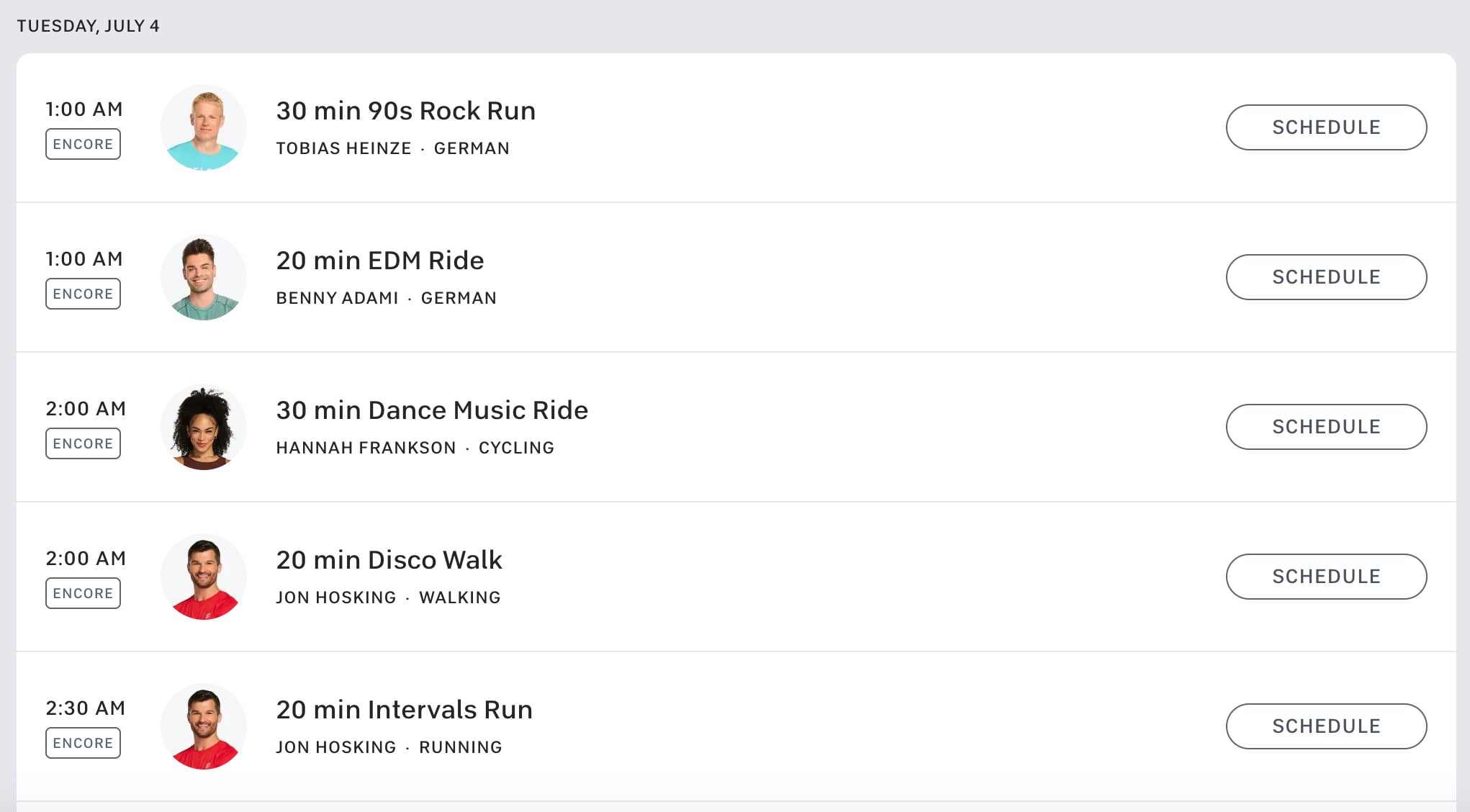The width and height of the screenshot is (1470, 812).
Task: Click Jon Hosking's photo for Disco Walk
Action: click(204, 577)
